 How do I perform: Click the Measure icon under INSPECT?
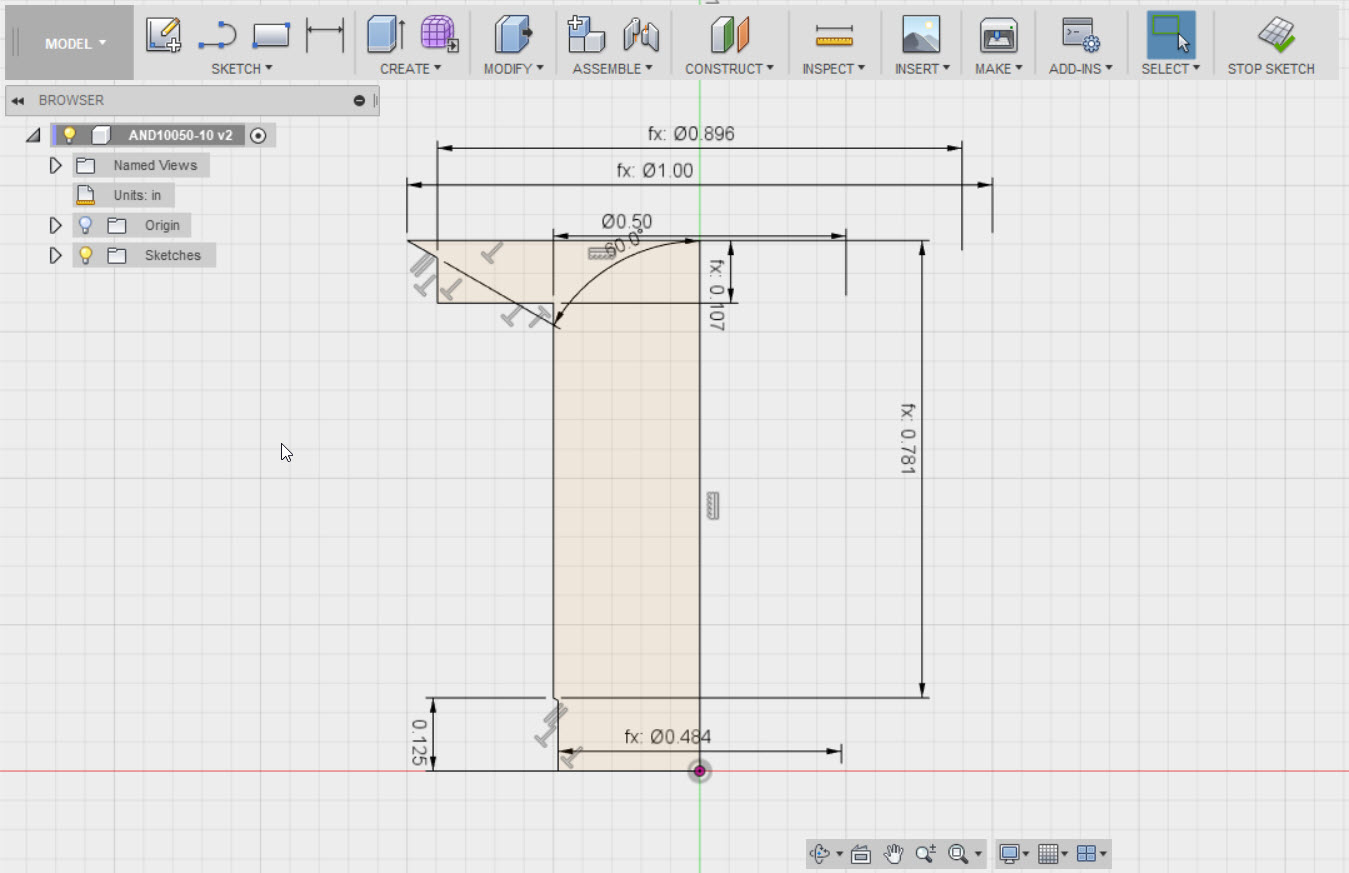pyautogui.click(x=833, y=33)
